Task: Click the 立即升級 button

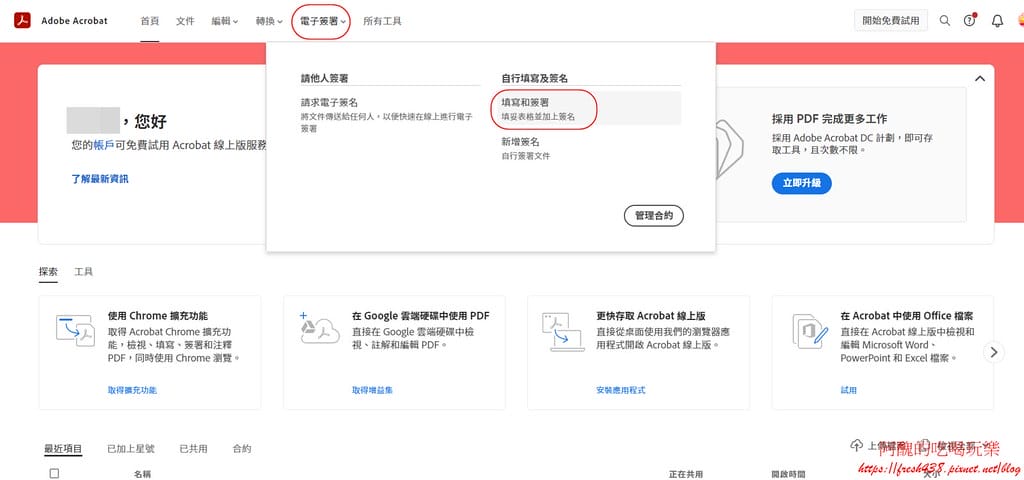Action: 801,184
